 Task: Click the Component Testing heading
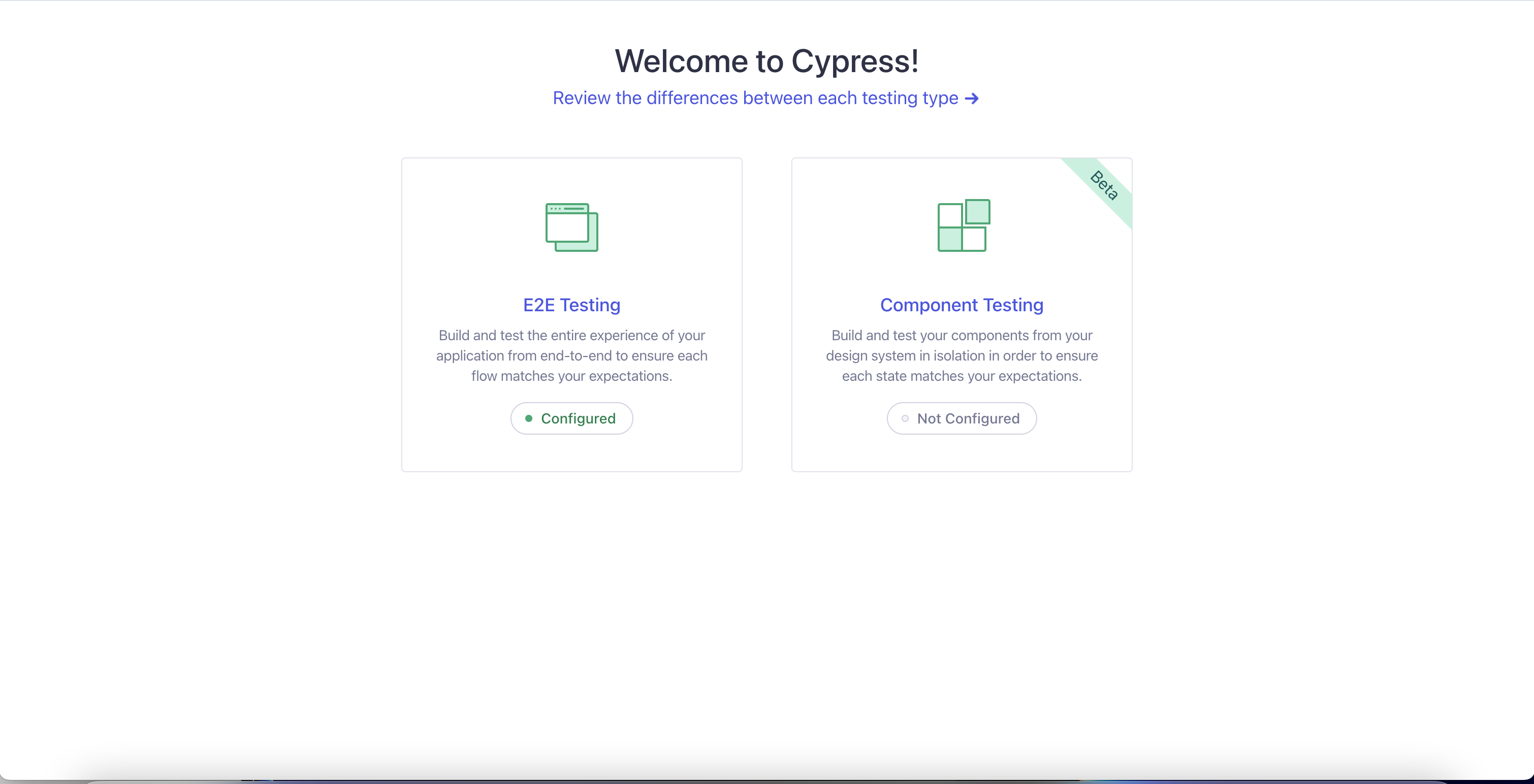(961, 305)
